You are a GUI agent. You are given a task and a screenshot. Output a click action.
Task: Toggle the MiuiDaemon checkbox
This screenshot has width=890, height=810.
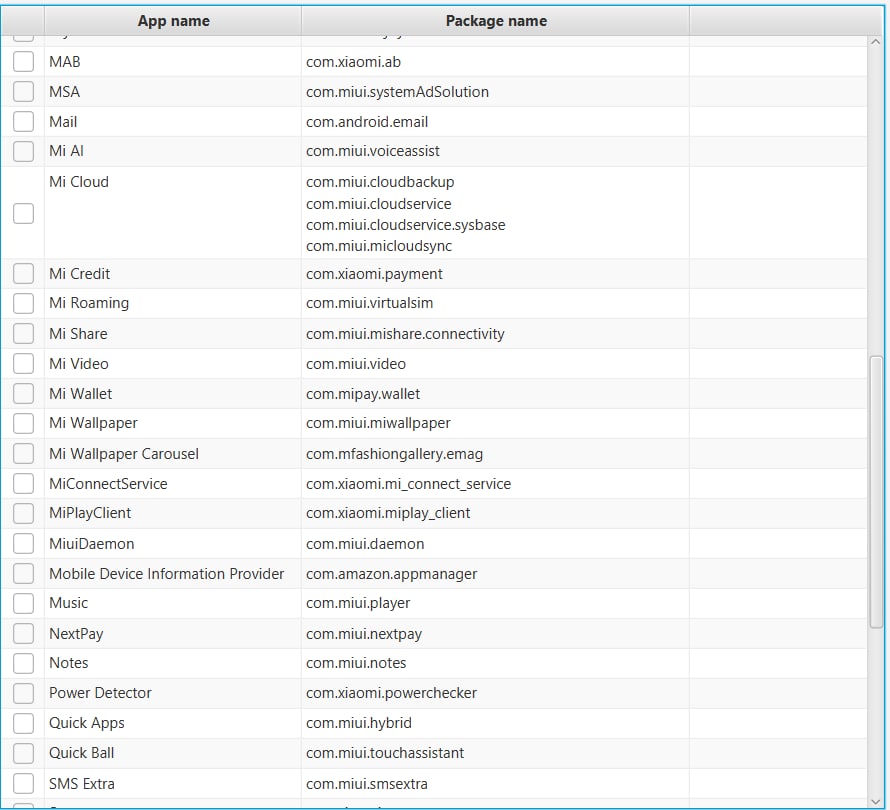[23, 543]
